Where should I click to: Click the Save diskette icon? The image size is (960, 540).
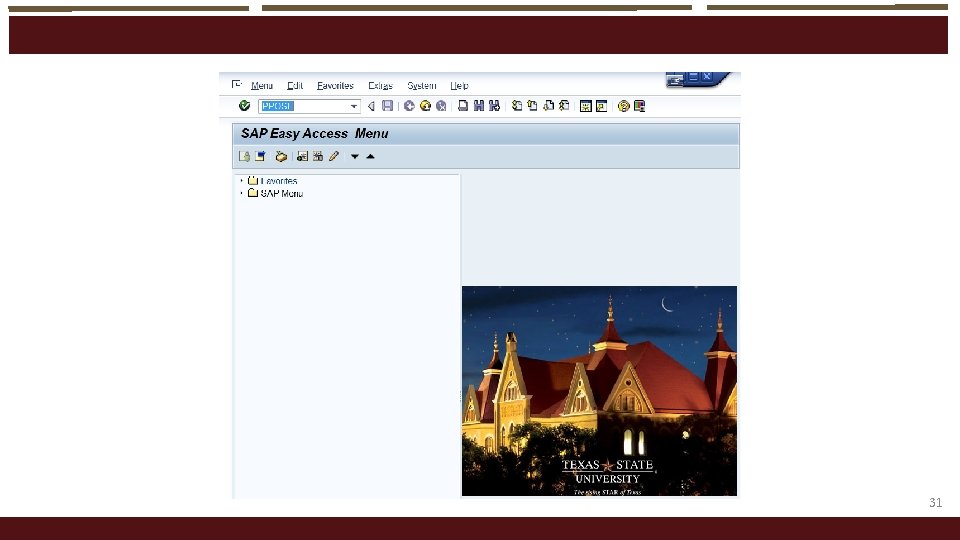[x=388, y=106]
